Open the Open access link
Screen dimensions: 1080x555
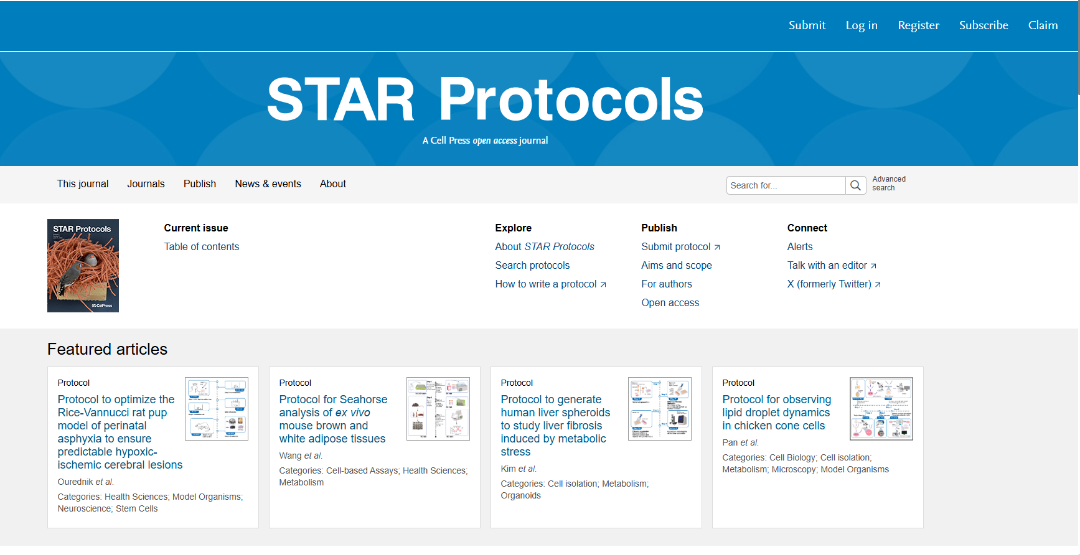point(670,302)
